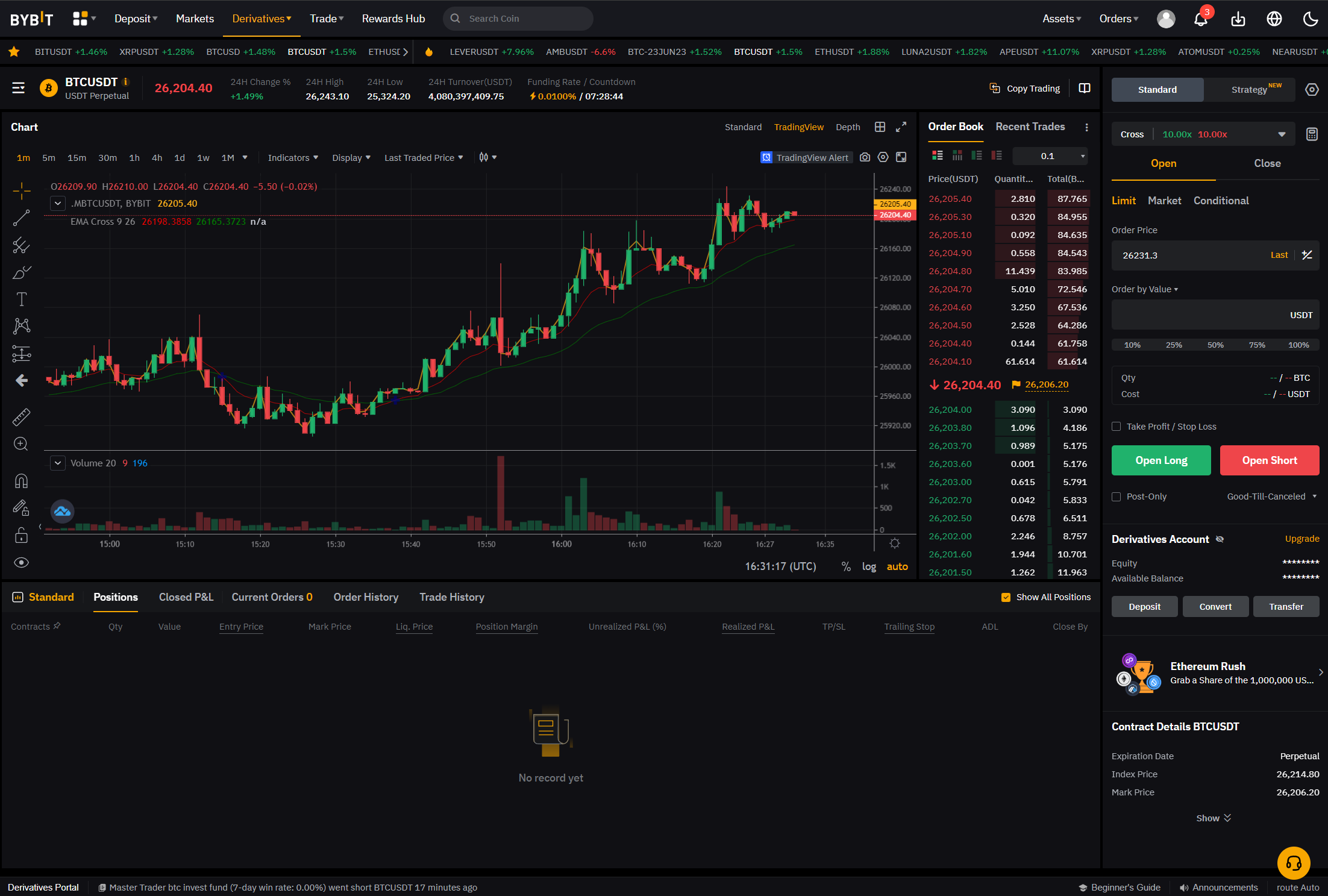
Task: Click the app download icon
Action: point(1238,19)
